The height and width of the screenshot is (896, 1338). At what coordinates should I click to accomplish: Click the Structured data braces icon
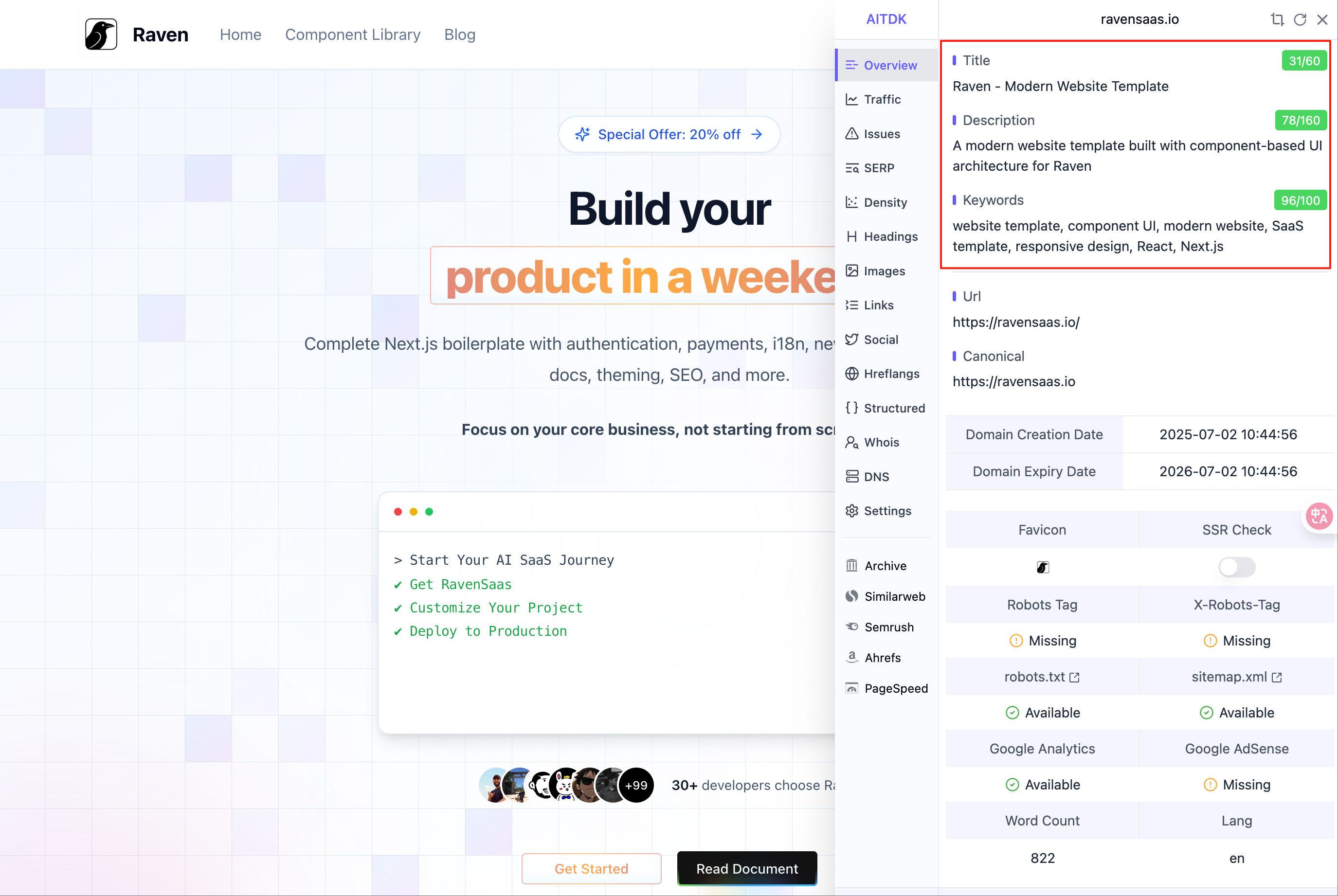click(851, 408)
